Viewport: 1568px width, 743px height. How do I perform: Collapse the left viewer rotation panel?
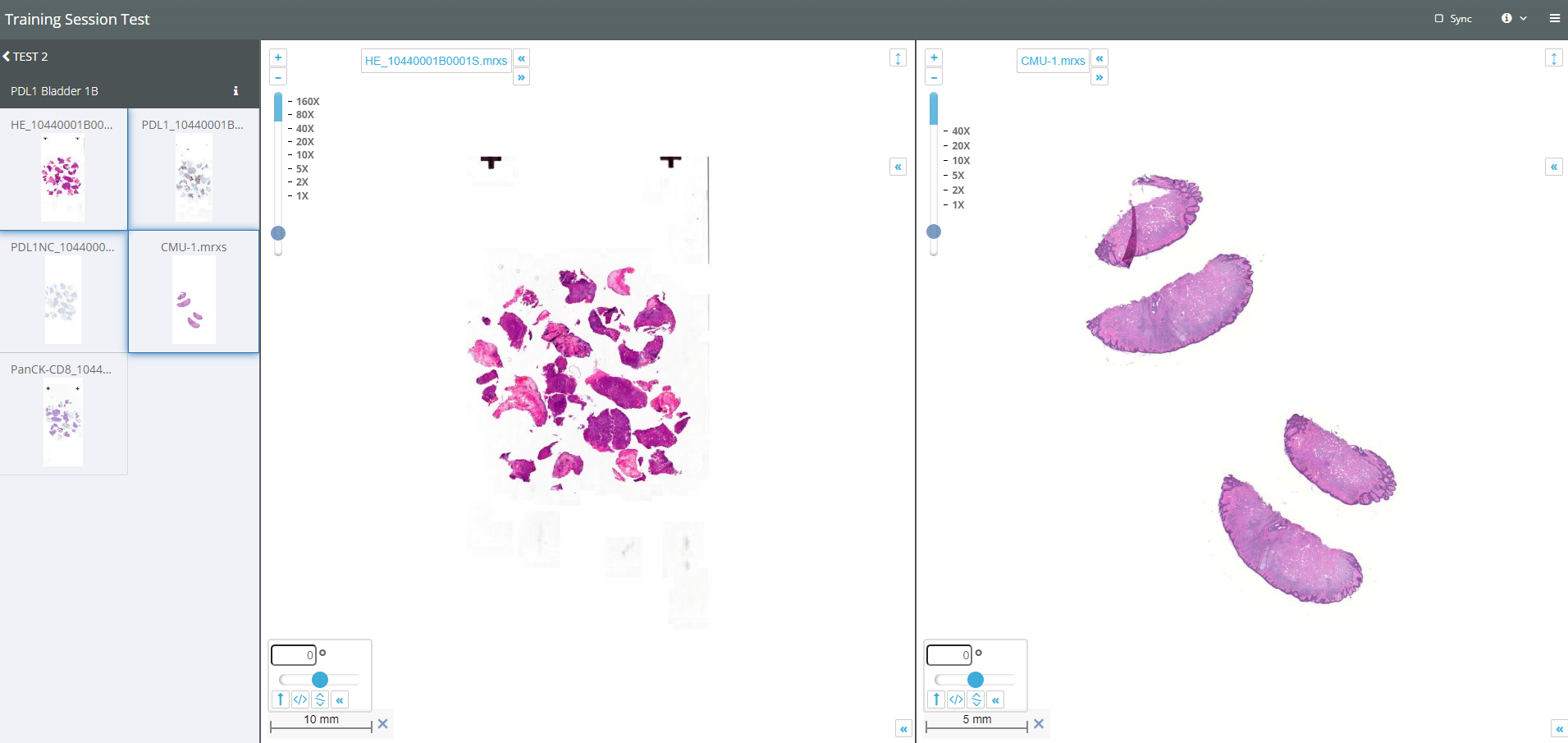[x=340, y=699]
